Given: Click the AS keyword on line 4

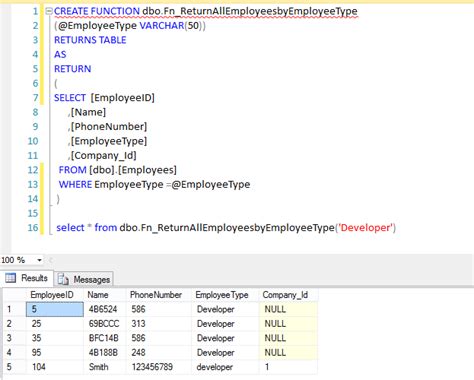Looking at the screenshot, I should click(x=60, y=54).
